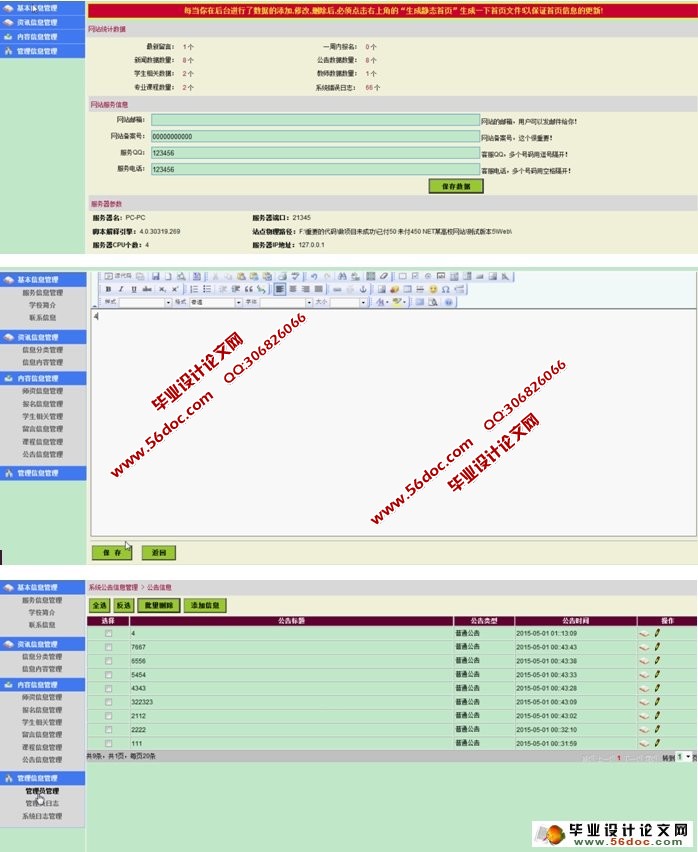The height and width of the screenshot is (852, 698).
Task: Open 系统日志管理 in the list page sidebar
Action: (42, 816)
